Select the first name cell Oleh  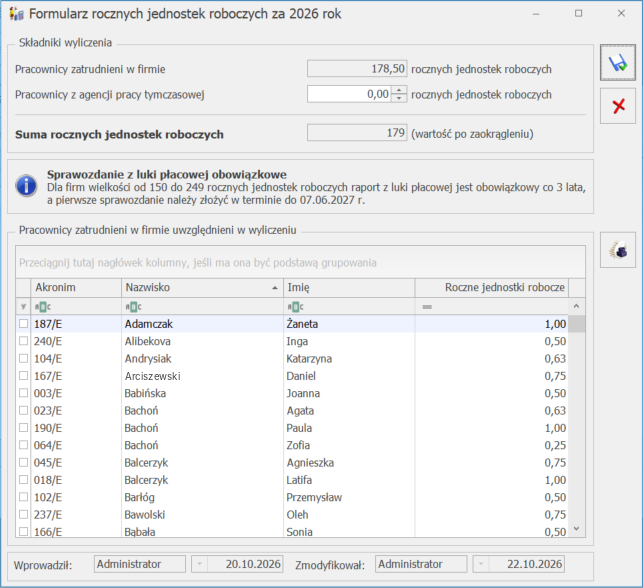[x=349, y=514]
